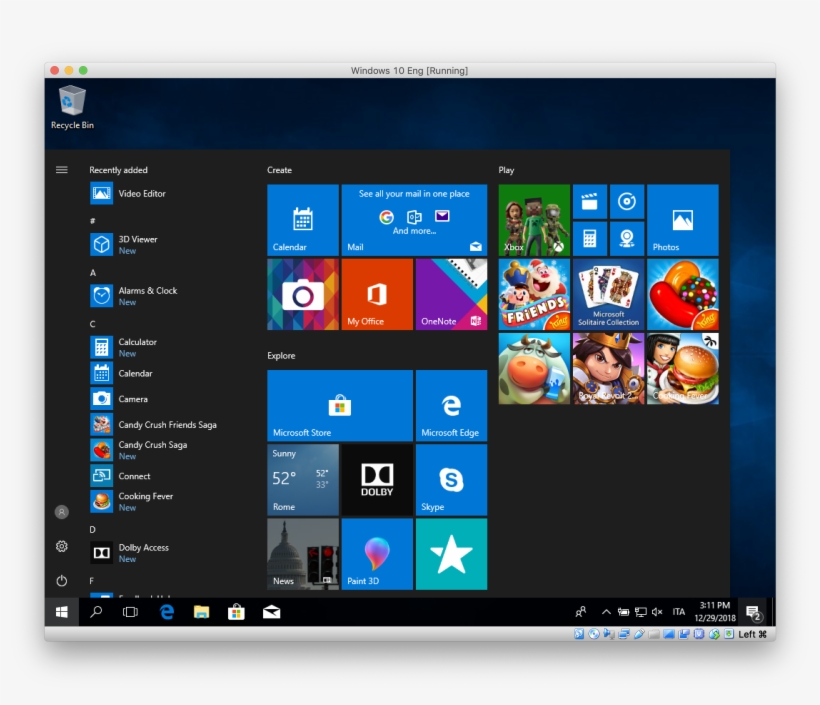820x705 pixels.
Task: Open File Explorer from the taskbar
Action: (x=199, y=611)
